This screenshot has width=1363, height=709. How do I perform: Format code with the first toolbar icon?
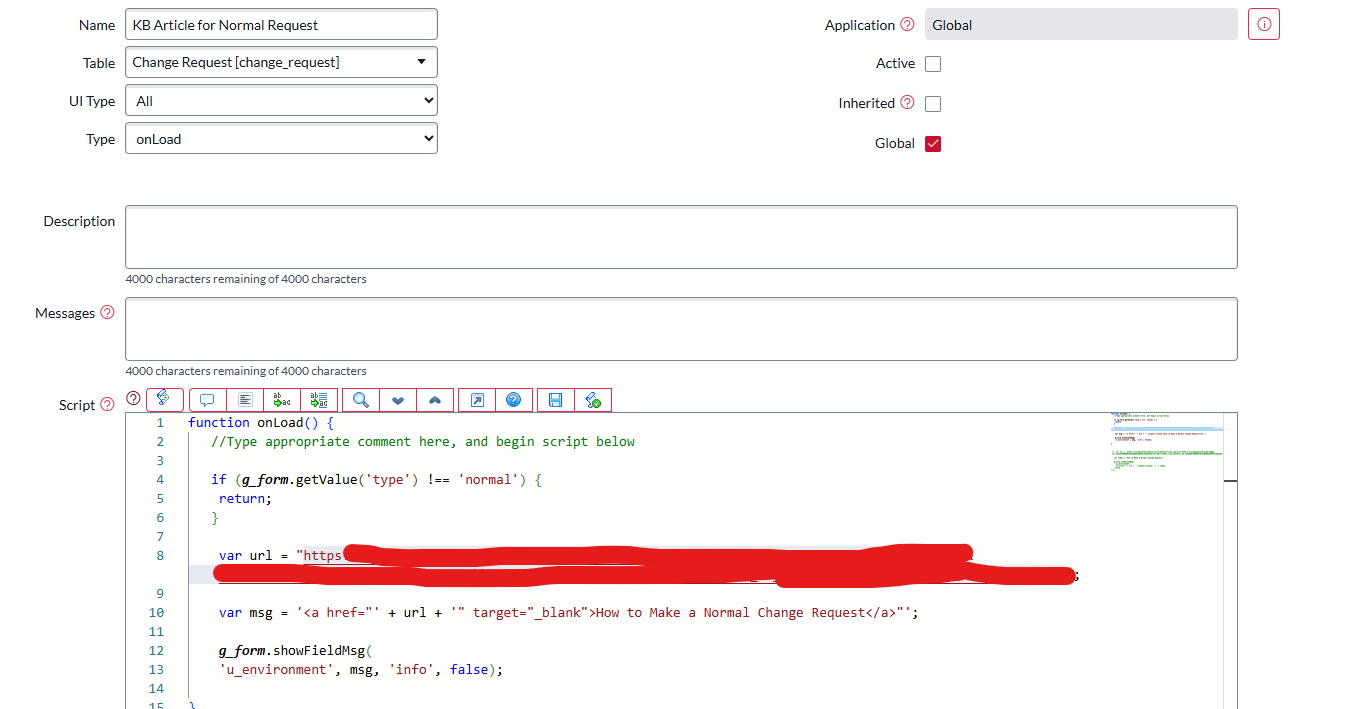[164, 400]
